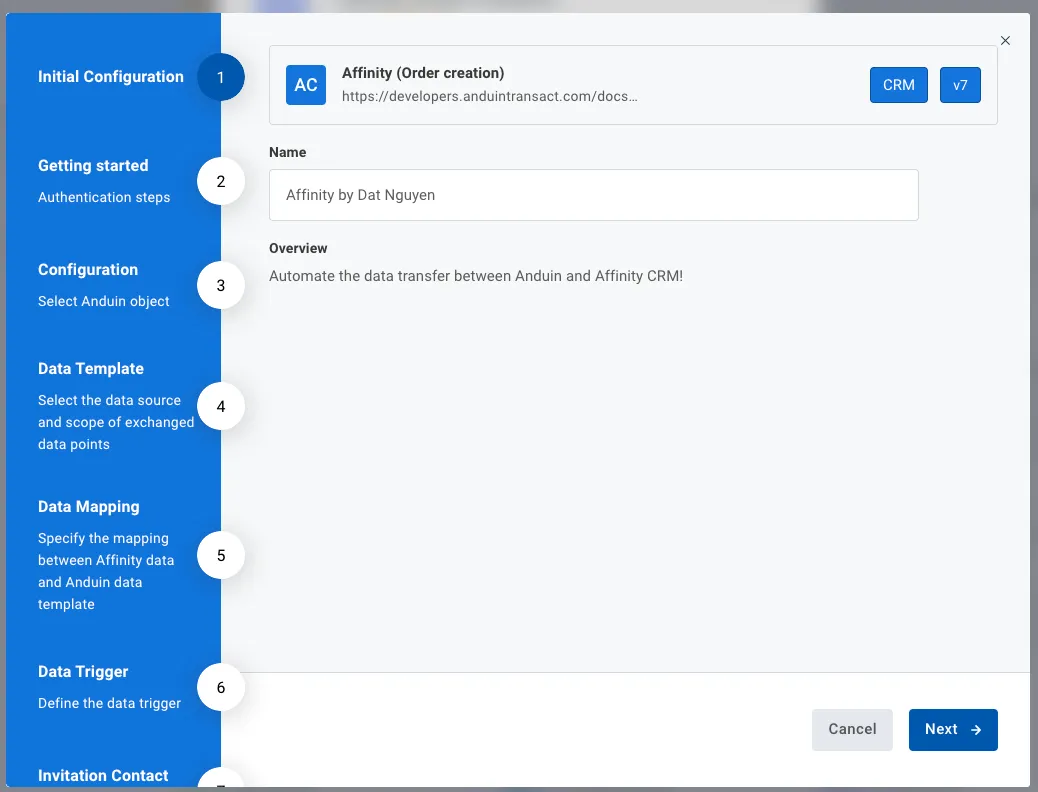This screenshot has height=792, width=1038.
Task: Click the AC Affinity app icon
Action: coord(306,85)
